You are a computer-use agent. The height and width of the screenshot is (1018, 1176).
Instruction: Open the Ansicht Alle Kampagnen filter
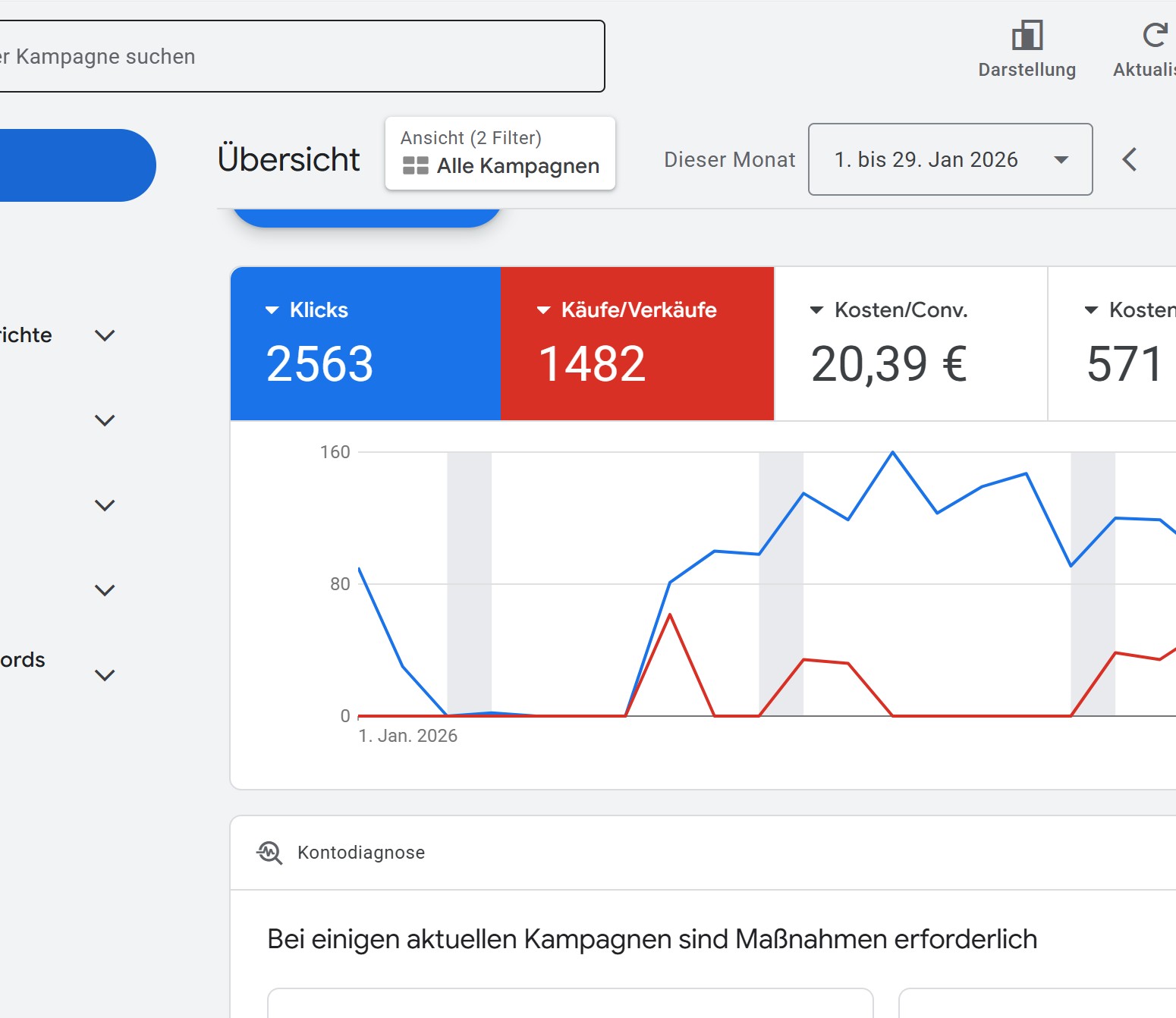500,153
